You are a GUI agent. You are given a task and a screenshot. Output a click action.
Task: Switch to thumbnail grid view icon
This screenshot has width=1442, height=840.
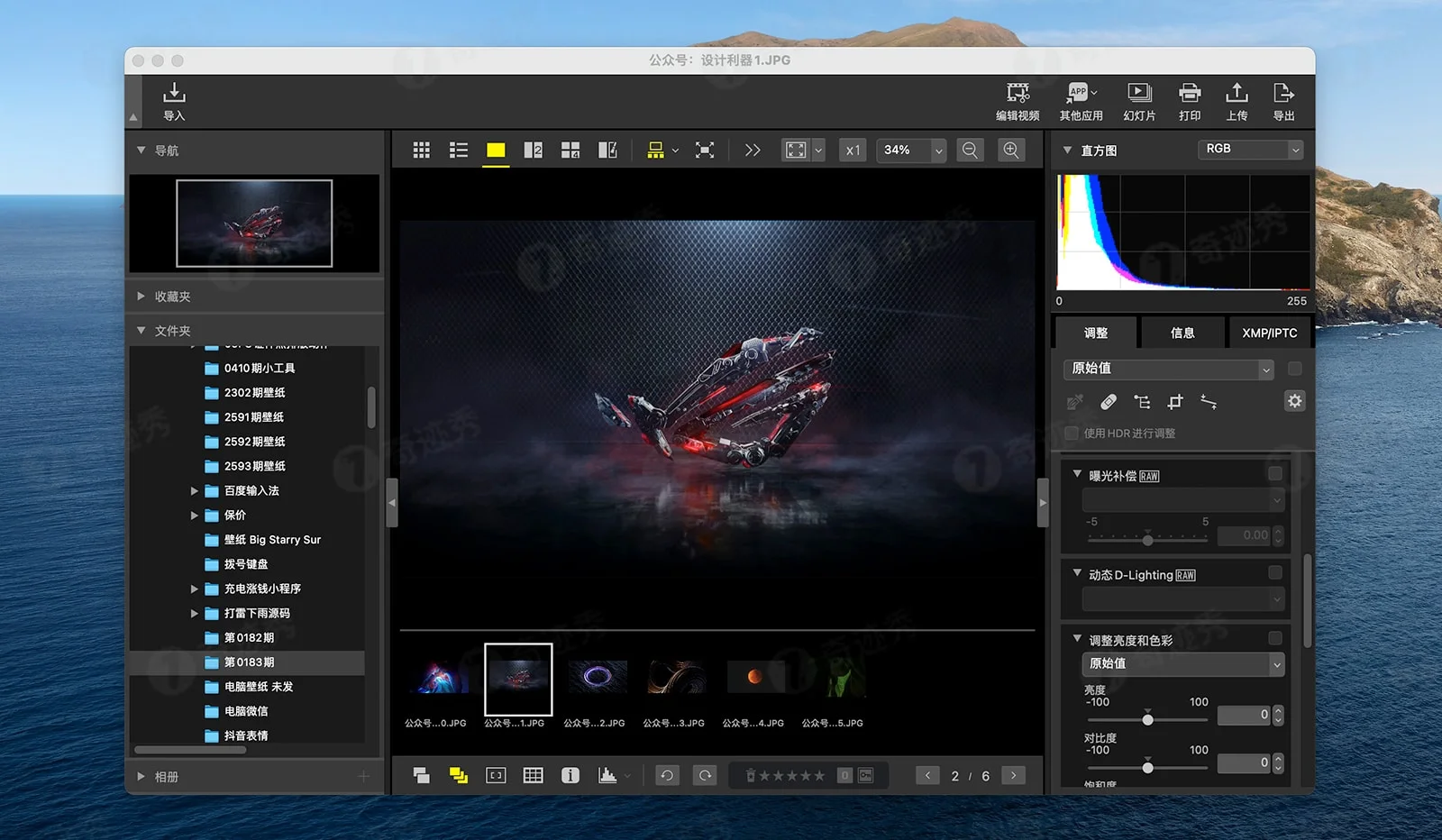421,151
